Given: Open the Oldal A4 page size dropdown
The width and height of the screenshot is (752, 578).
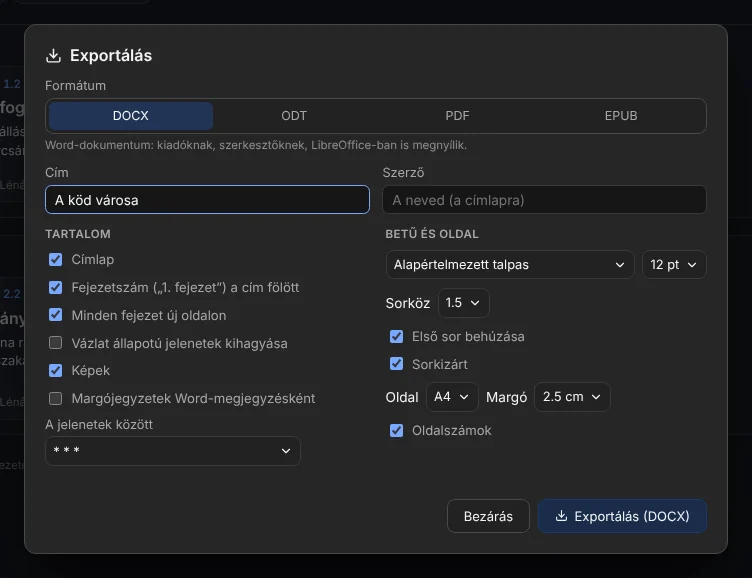Looking at the screenshot, I should coord(452,397).
